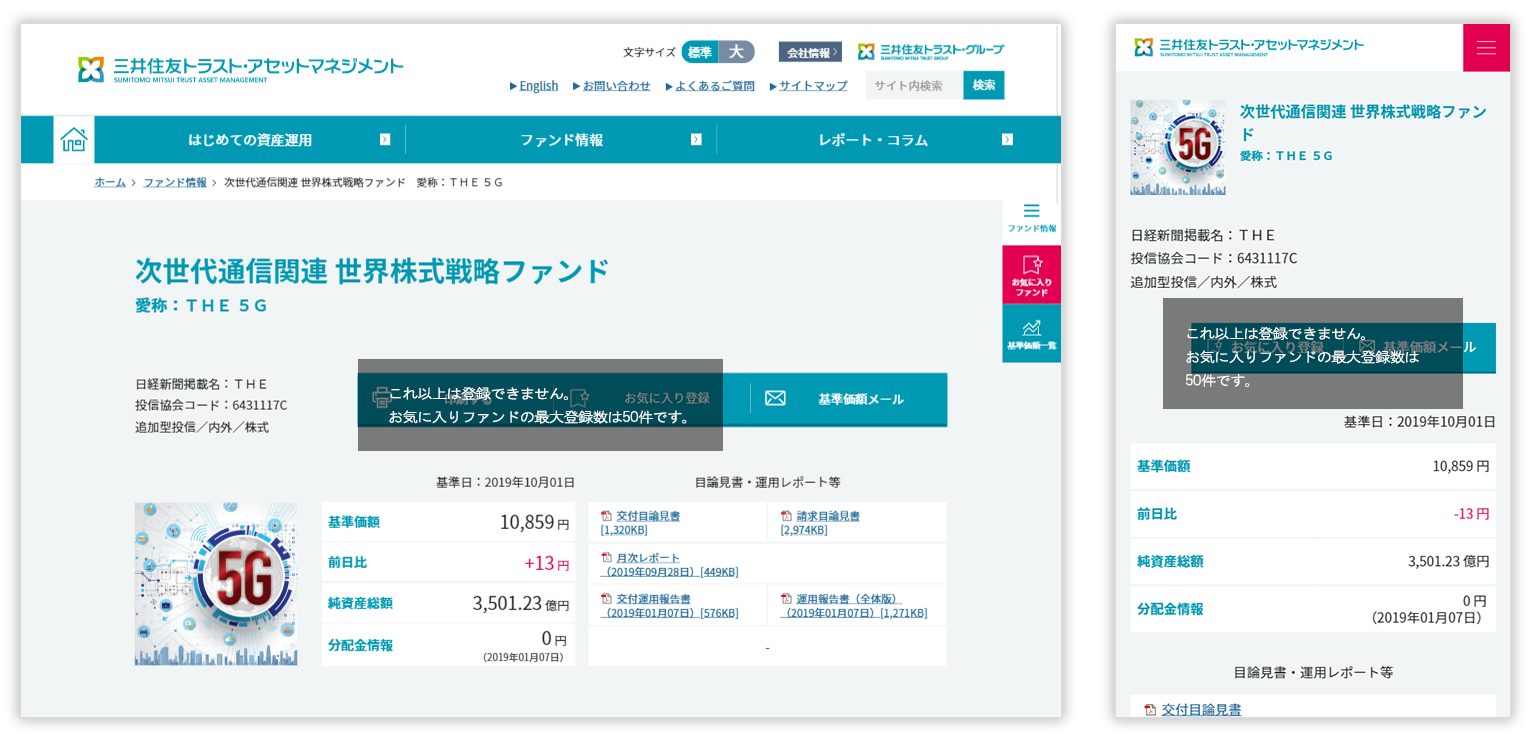Click the mobile view site logo
The image size is (1532, 746).
(1249, 47)
